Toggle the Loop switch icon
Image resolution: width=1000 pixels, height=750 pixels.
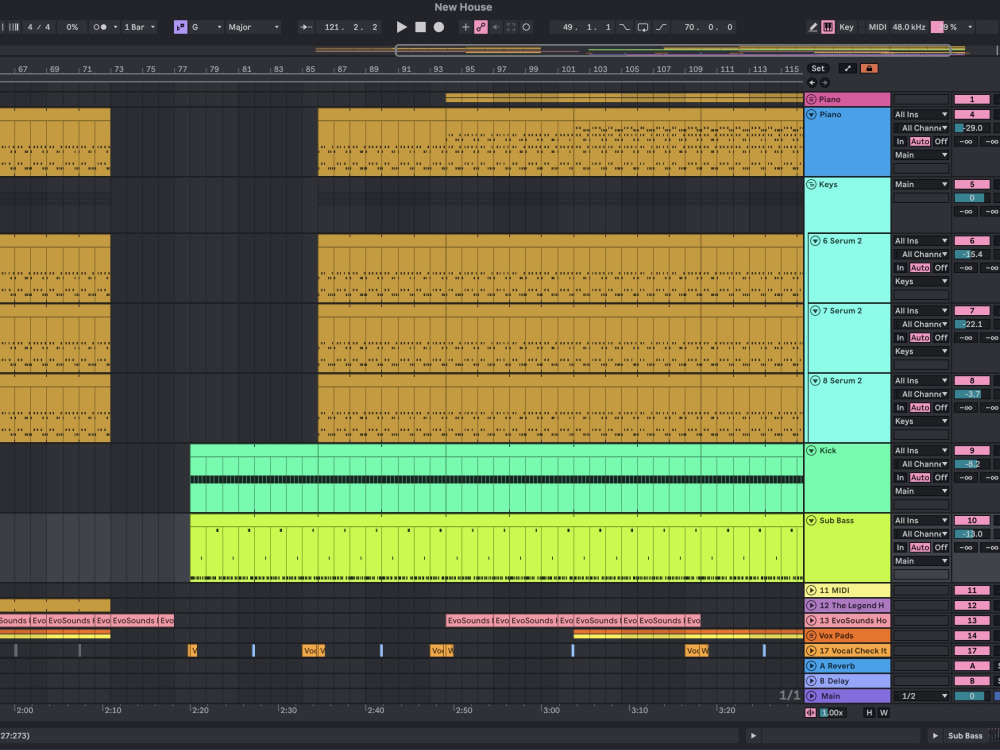click(643, 27)
